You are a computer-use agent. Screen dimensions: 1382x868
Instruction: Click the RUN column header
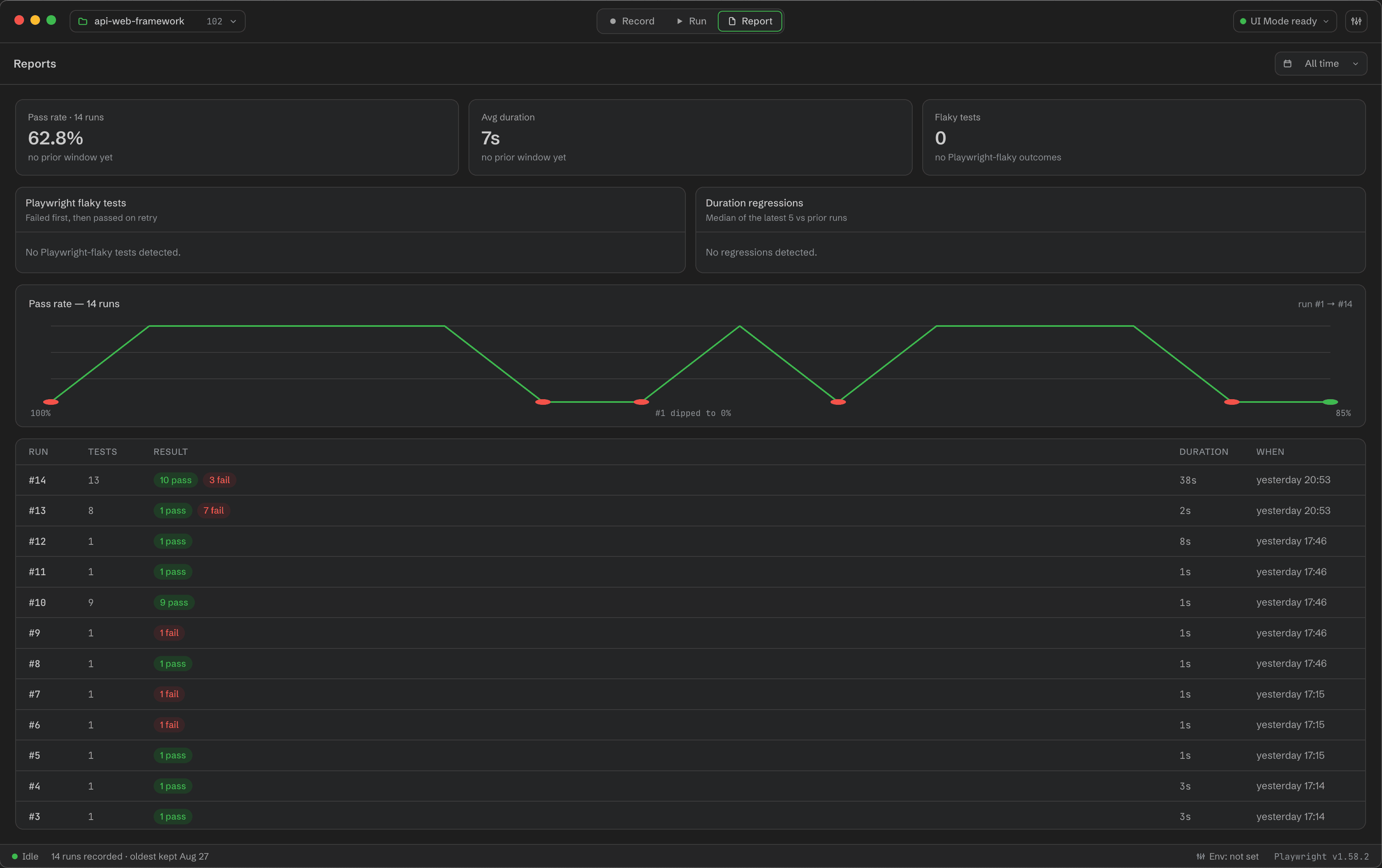(x=38, y=452)
